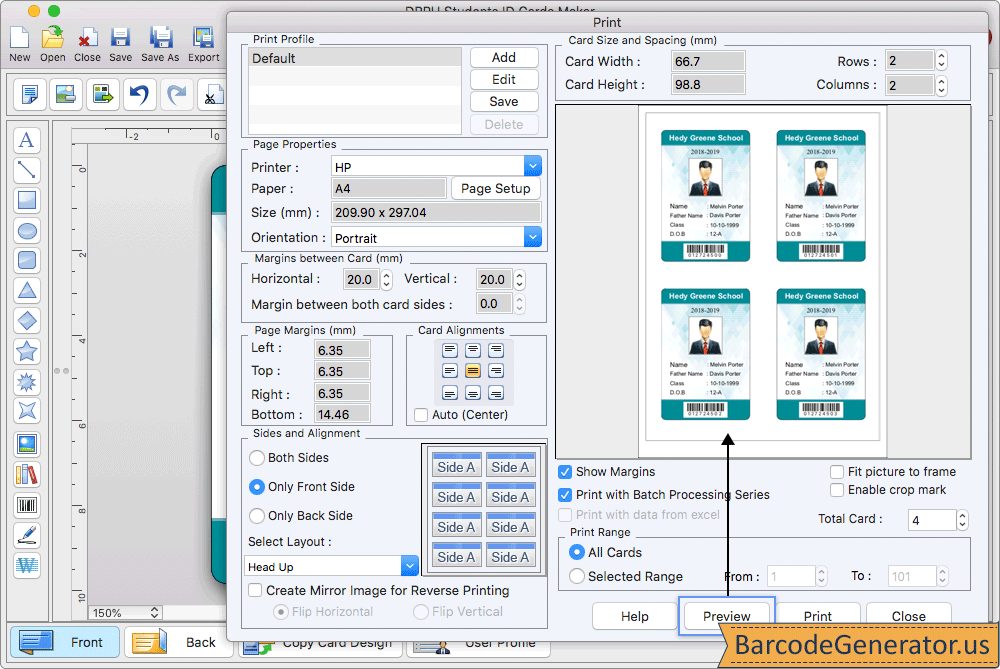Check Enable crop mark option
Screen dimensions: 1000x669
(837, 490)
